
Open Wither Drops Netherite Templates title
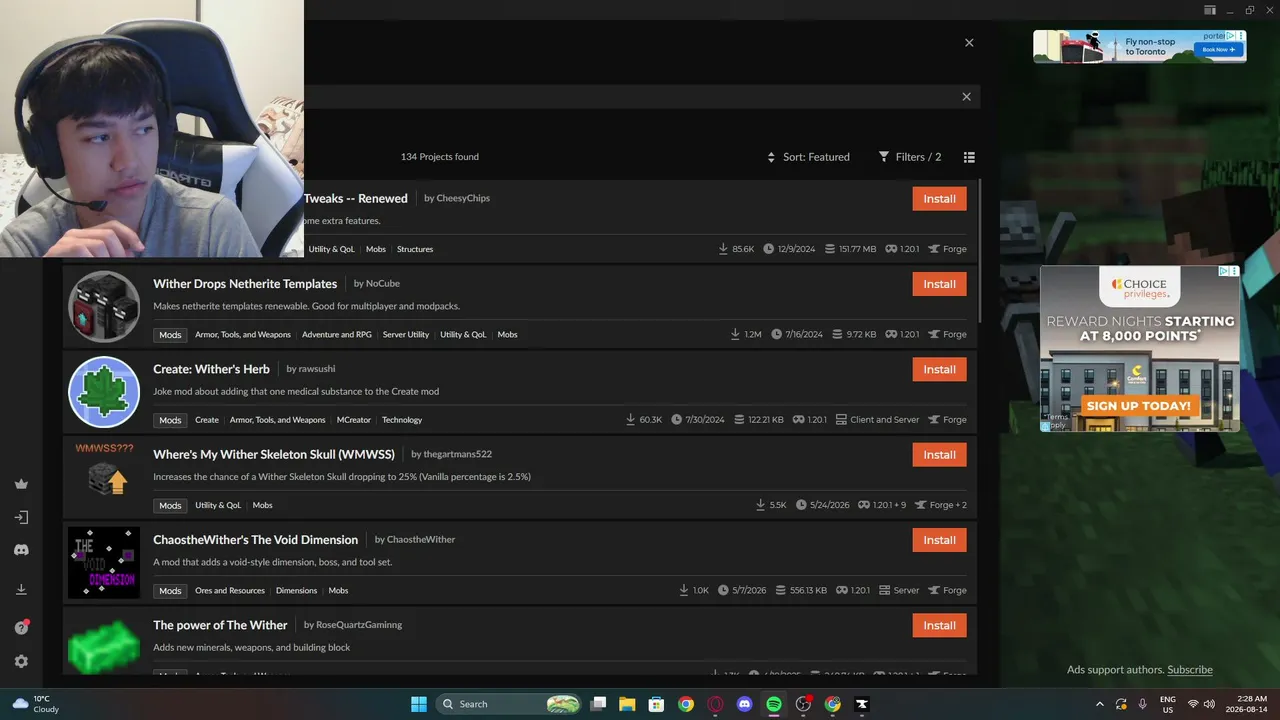(245, 284)
